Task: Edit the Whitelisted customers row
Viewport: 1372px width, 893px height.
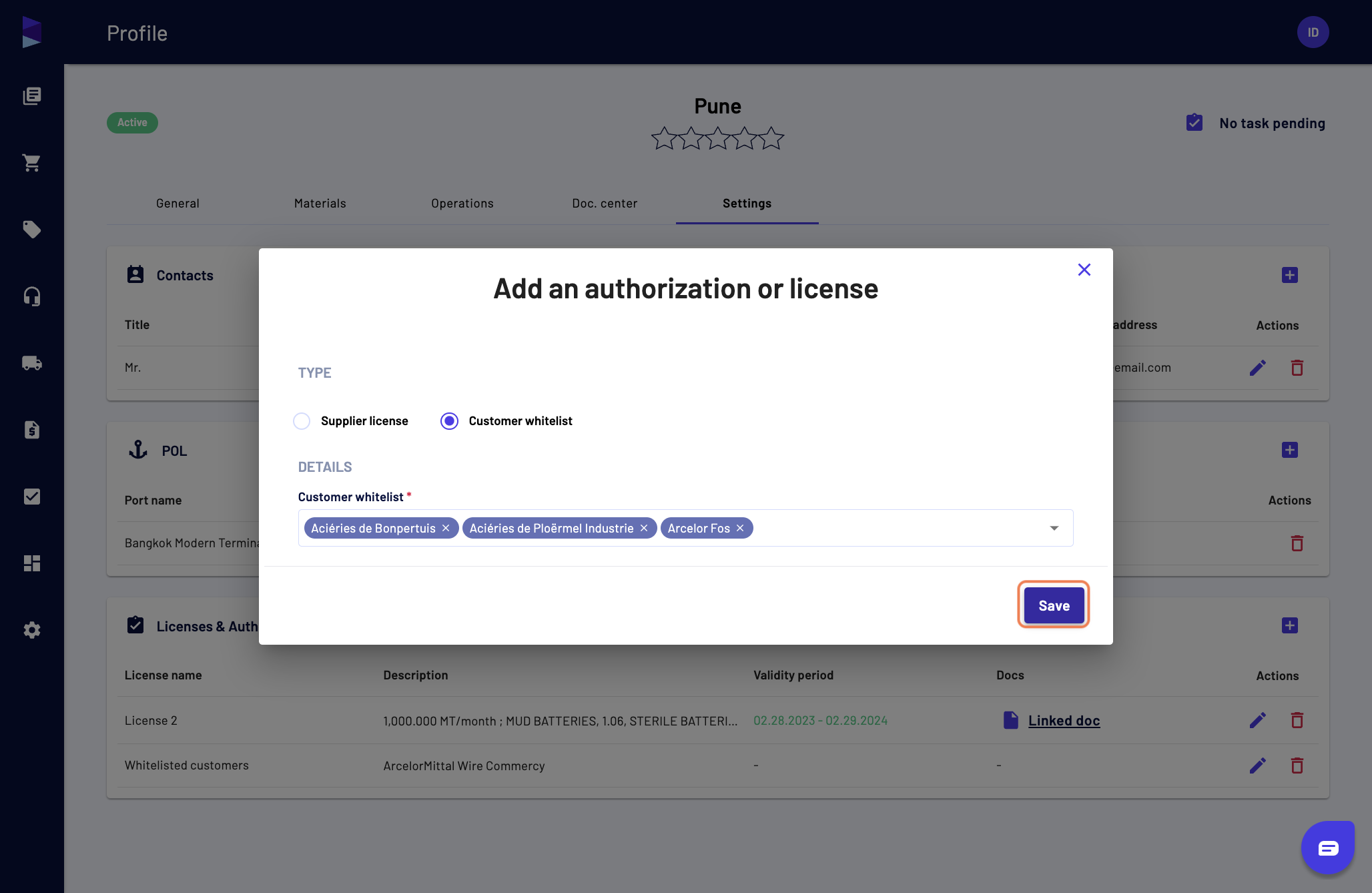Action: [x=1258, y=766]
